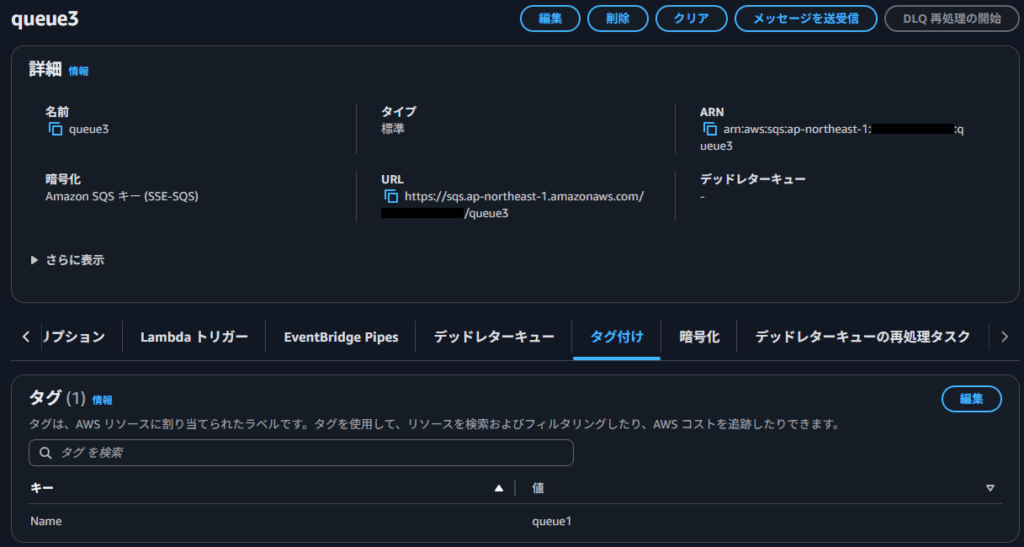
Task: Click 編集 in the タグ panel
Action: pyautogui.click(x=971, y=399)
